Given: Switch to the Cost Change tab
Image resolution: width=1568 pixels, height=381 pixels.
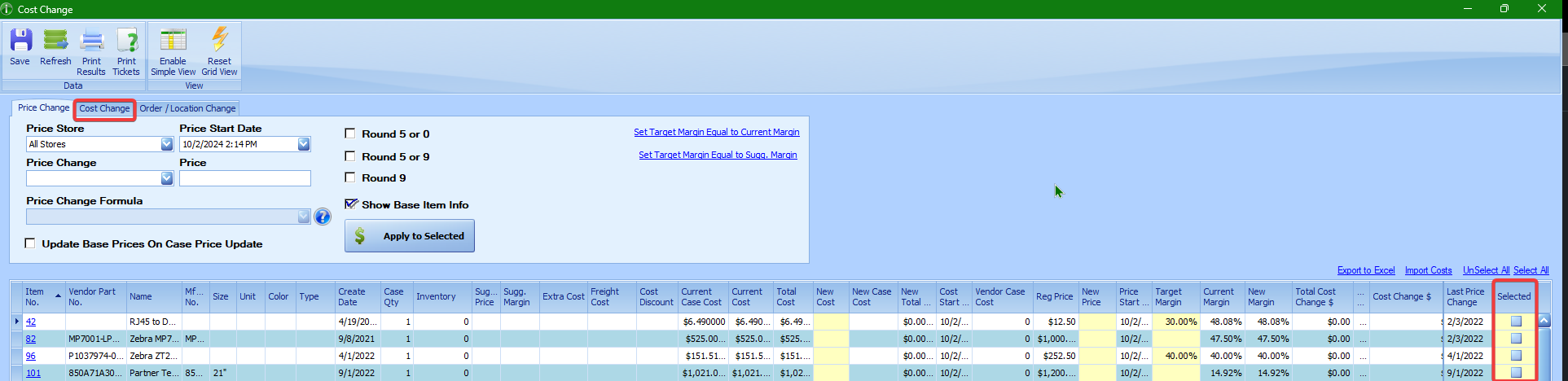Looking at the screenshot, I should coord(104,108).
